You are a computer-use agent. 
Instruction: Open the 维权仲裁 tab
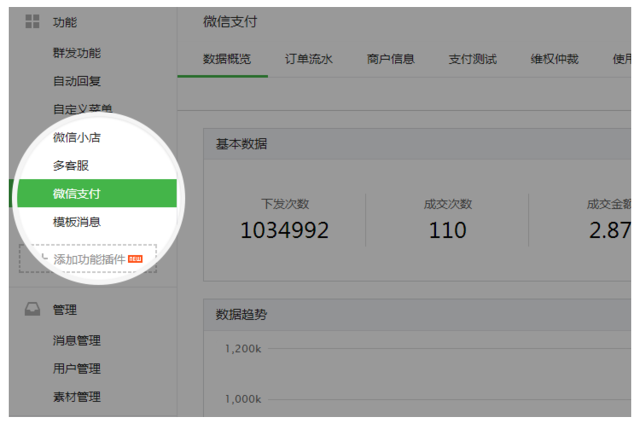click(555, 60)
